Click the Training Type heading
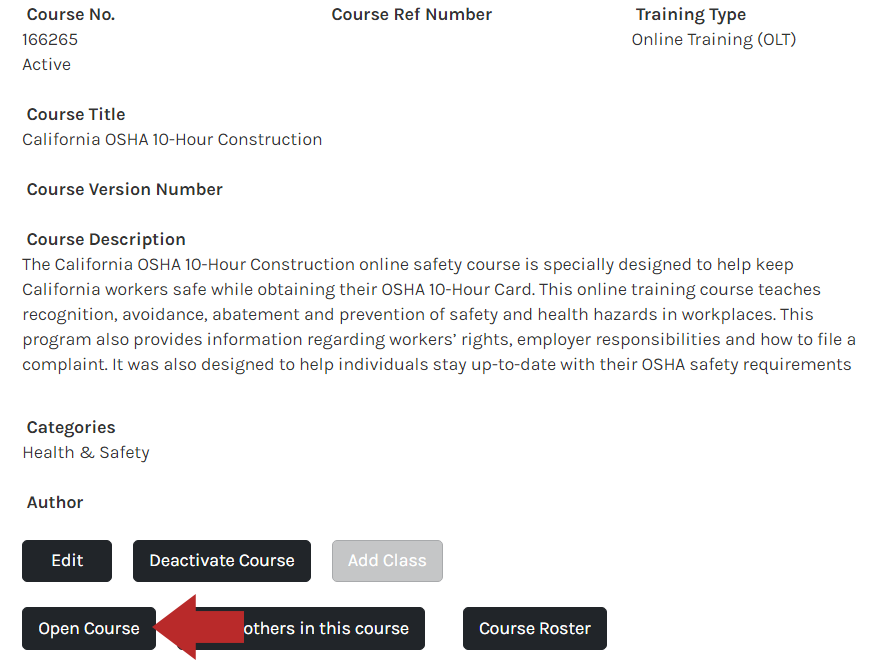 click(690, 15)
